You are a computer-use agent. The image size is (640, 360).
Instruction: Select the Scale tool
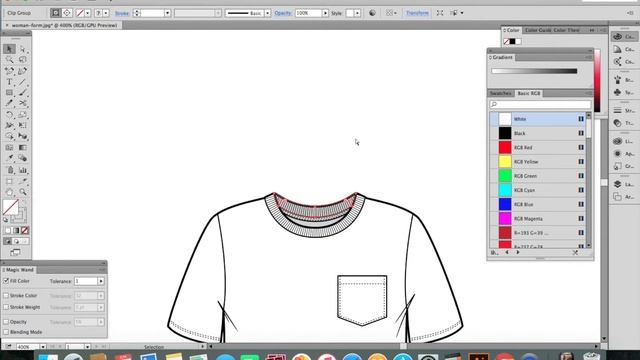[22, 114]
